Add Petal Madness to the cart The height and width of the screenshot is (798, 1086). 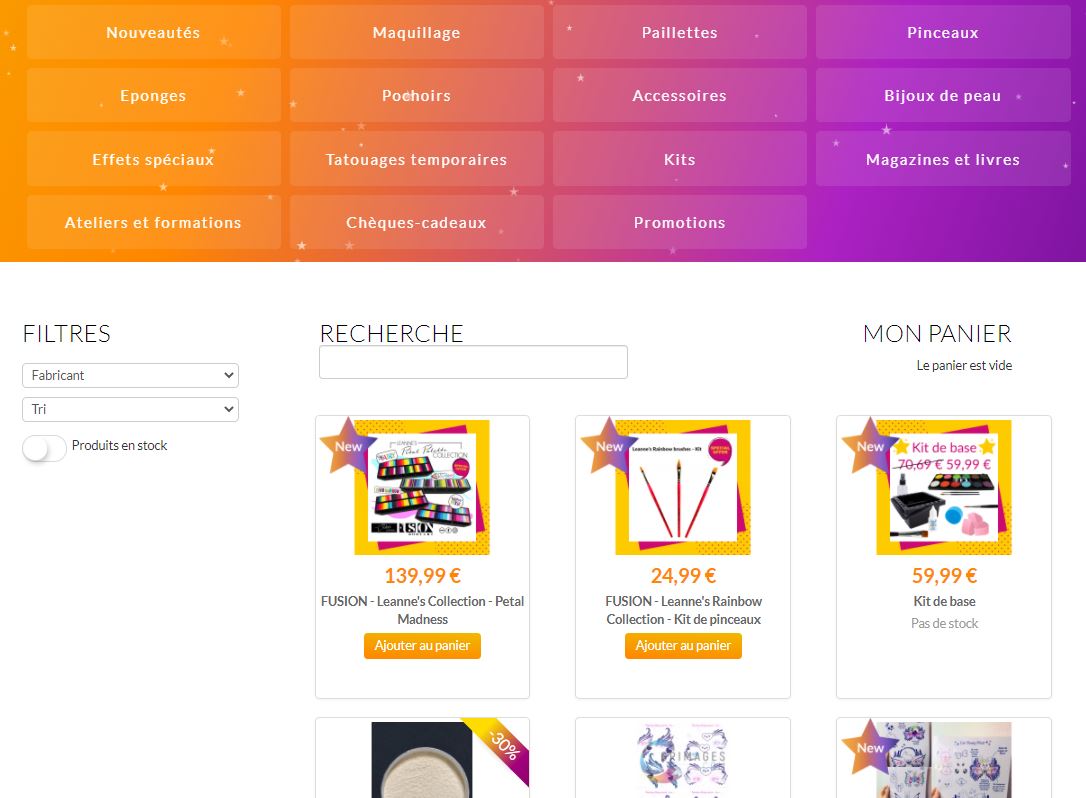point(422,646)
